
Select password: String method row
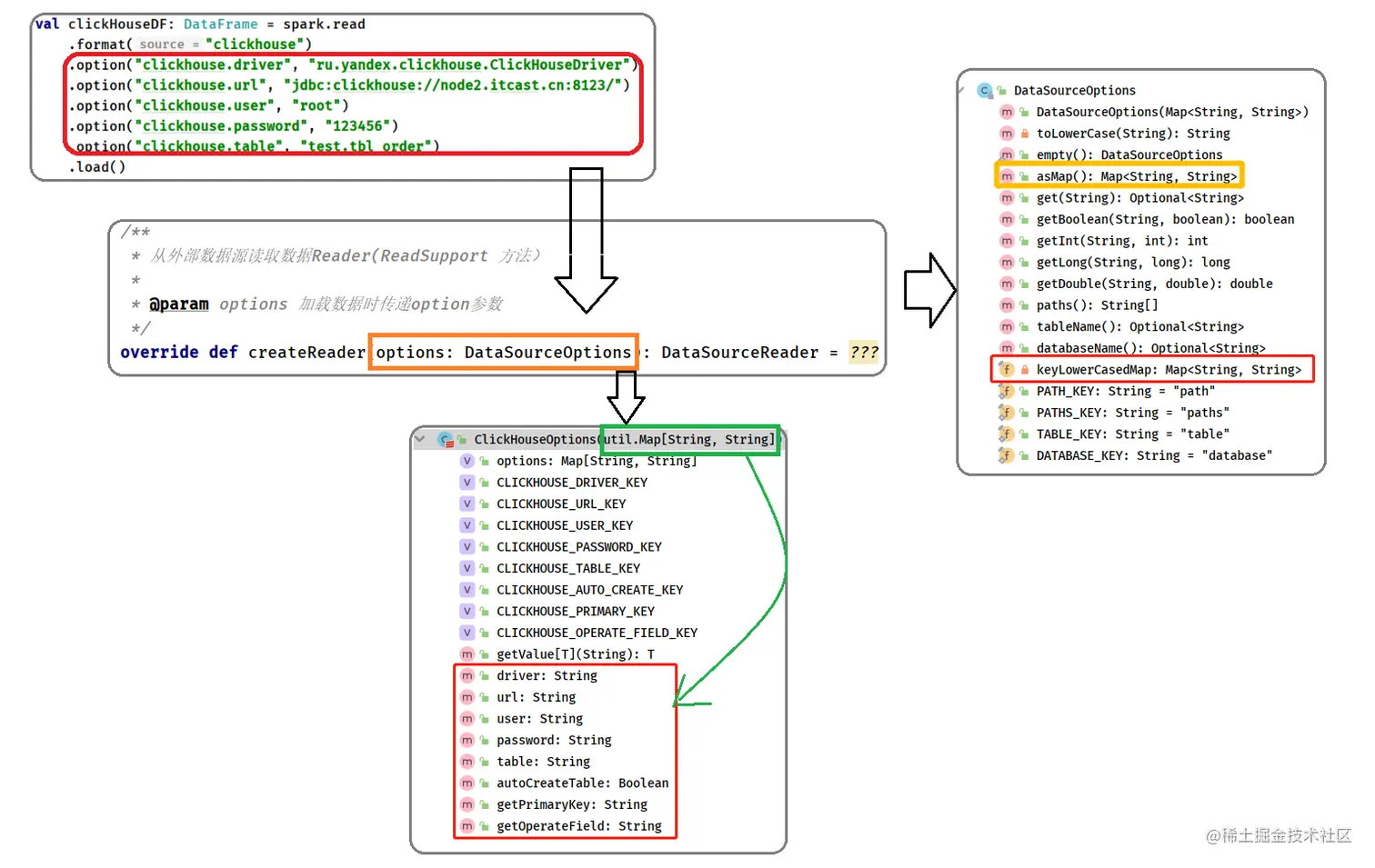tap(536, 741)
